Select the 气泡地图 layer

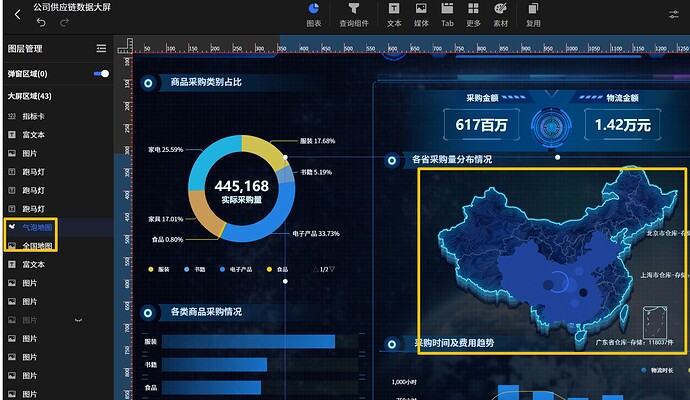pos(37,228)
